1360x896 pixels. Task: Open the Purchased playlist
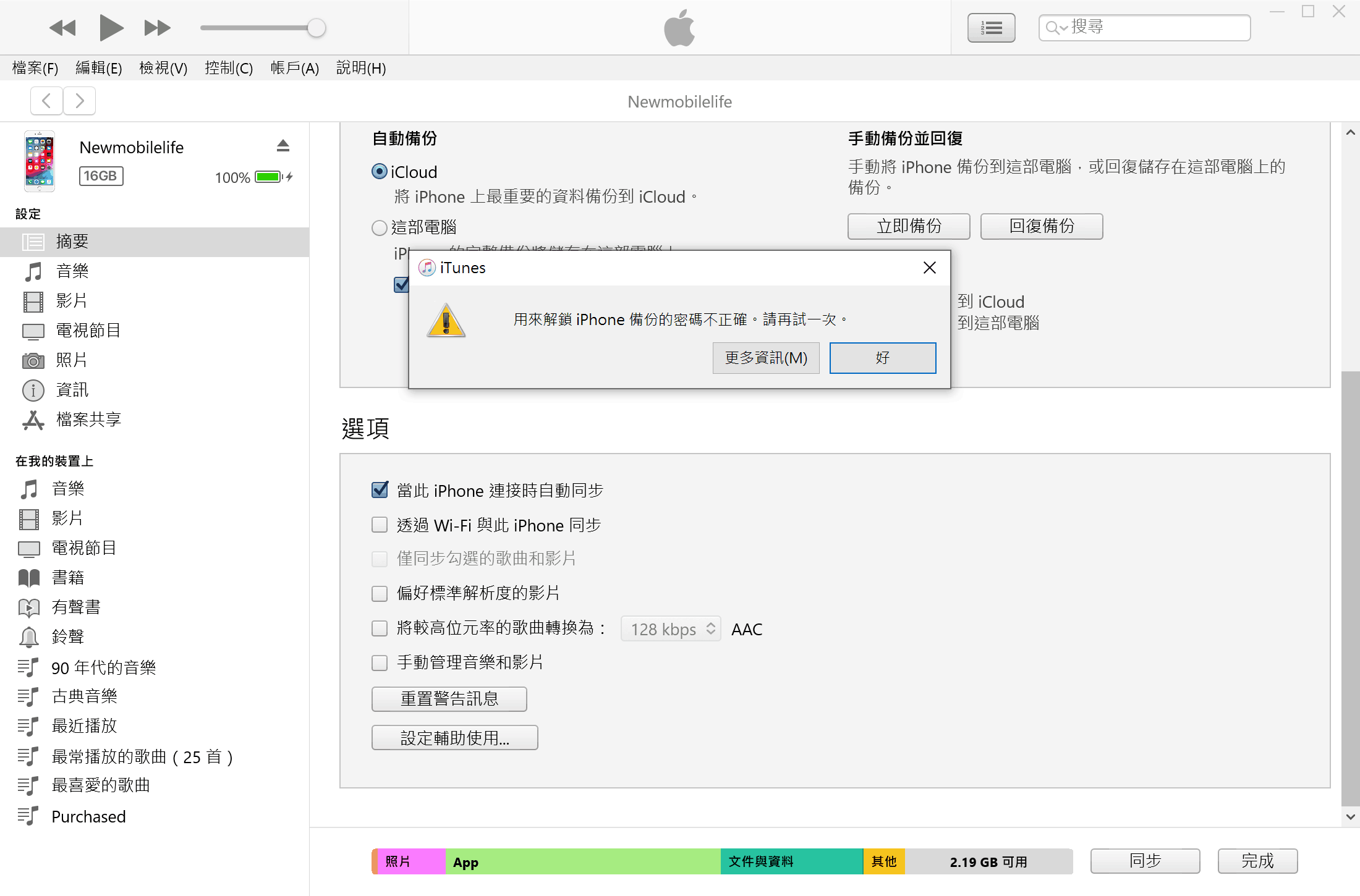pos(155,817)
